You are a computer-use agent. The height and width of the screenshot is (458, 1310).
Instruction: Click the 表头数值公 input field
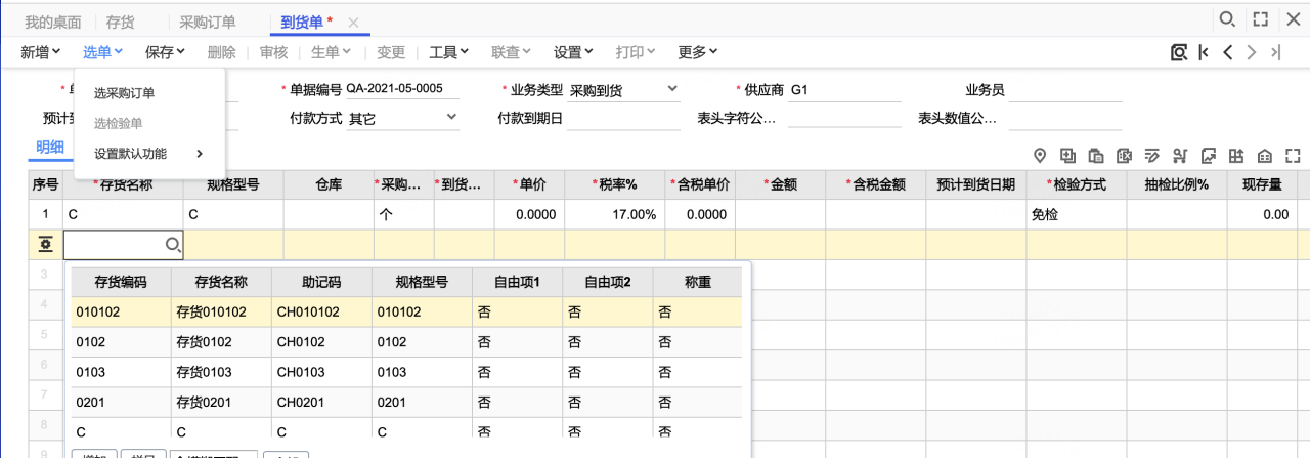1065,118
